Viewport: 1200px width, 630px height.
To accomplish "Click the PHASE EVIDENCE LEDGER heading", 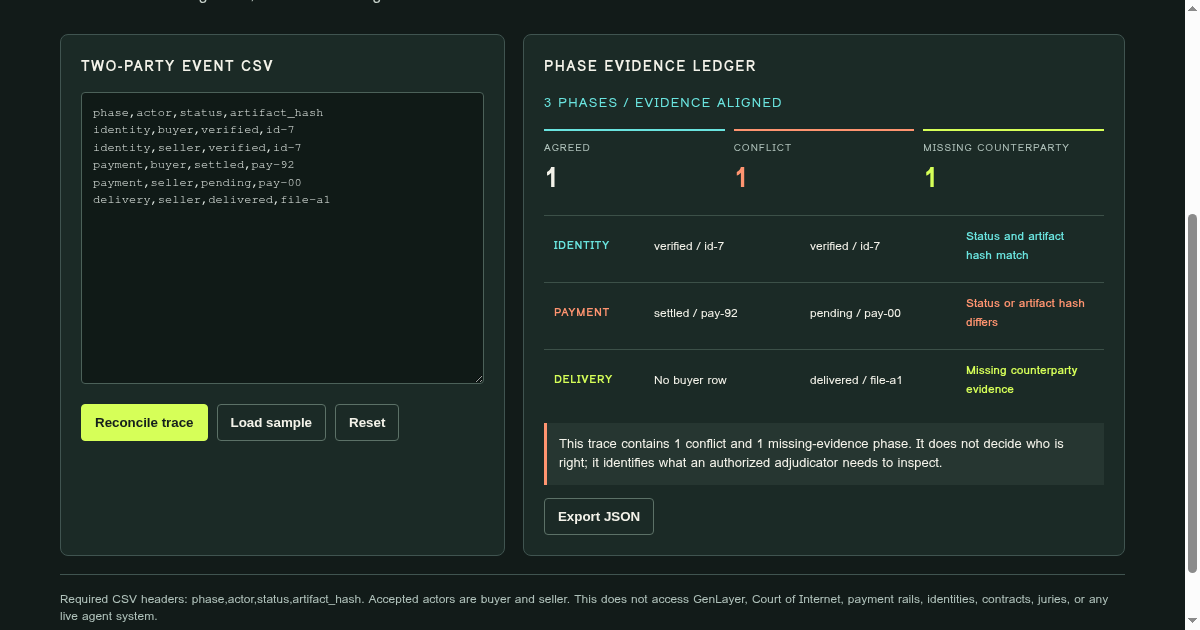I will pyautogui.click(x=650, y=66).
